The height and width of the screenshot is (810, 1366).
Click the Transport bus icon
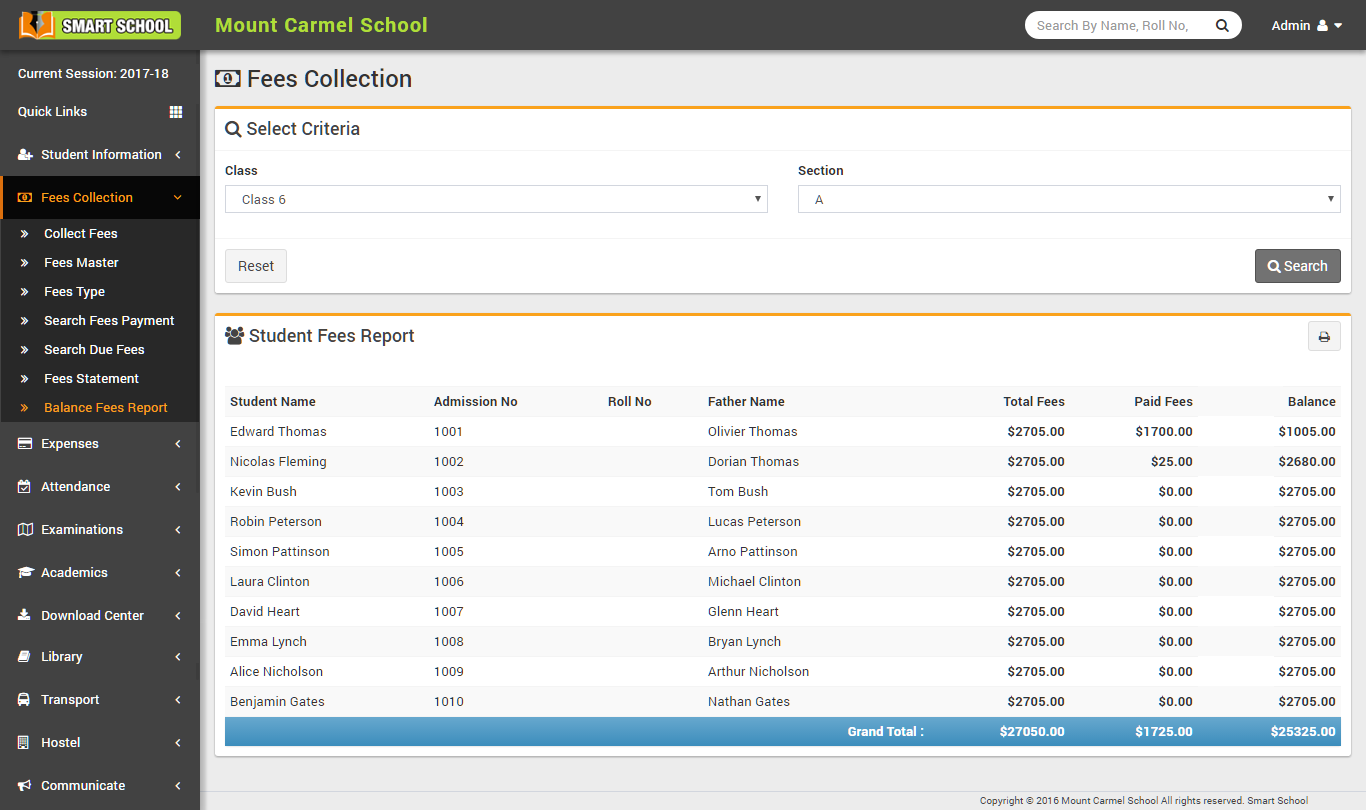(23, 700)
